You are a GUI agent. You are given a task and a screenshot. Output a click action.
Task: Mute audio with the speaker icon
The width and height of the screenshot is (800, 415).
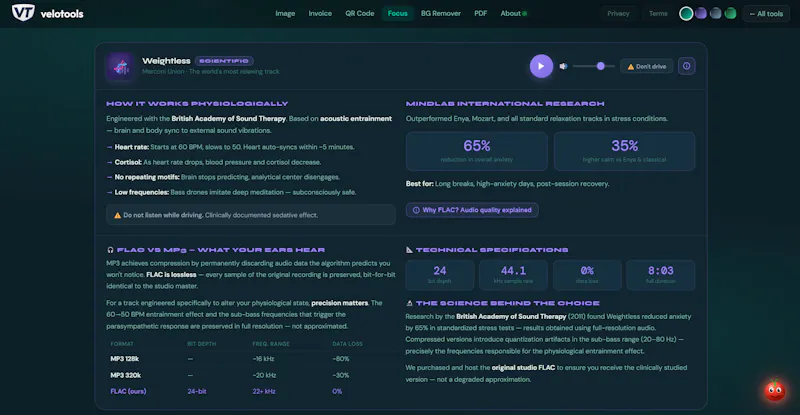(563, 66)
